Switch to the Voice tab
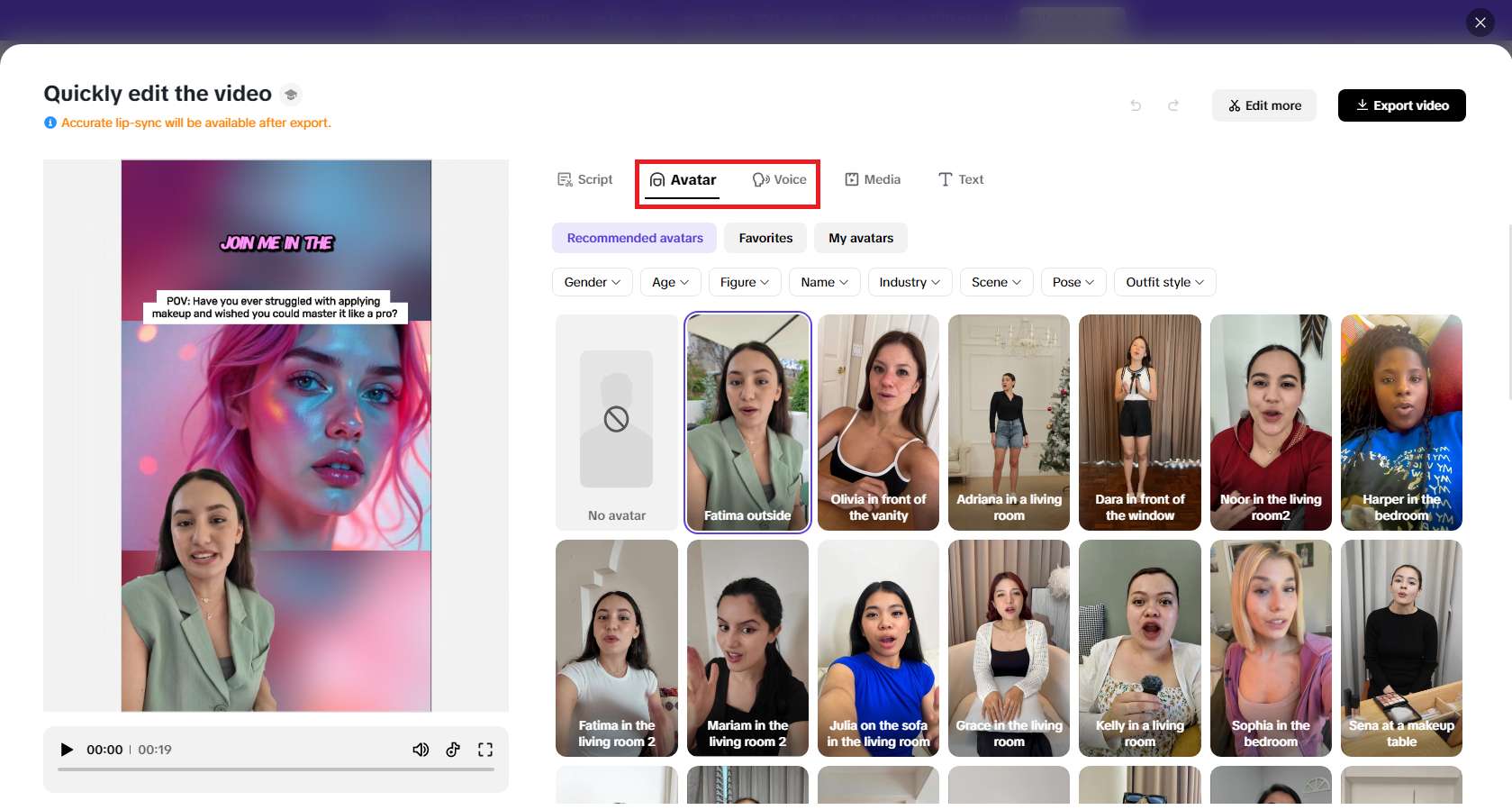Image resolution: width=1512 pixels, height=810 pixels. point(780,179)
